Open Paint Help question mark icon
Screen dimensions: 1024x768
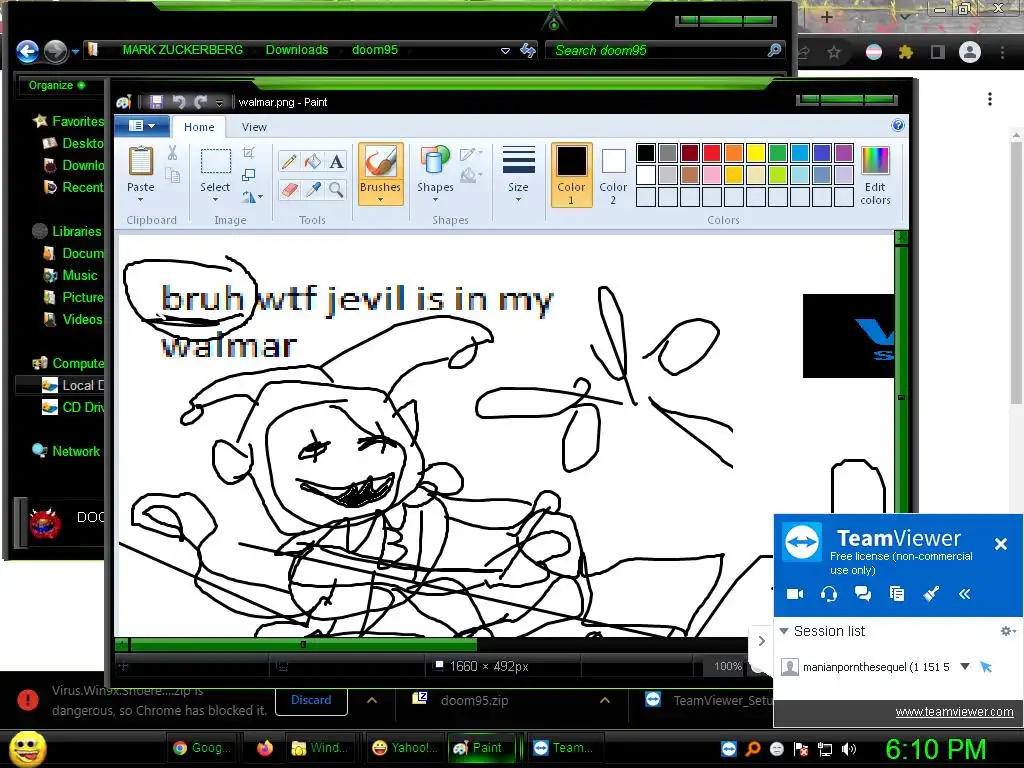click(x=898, y=125)
